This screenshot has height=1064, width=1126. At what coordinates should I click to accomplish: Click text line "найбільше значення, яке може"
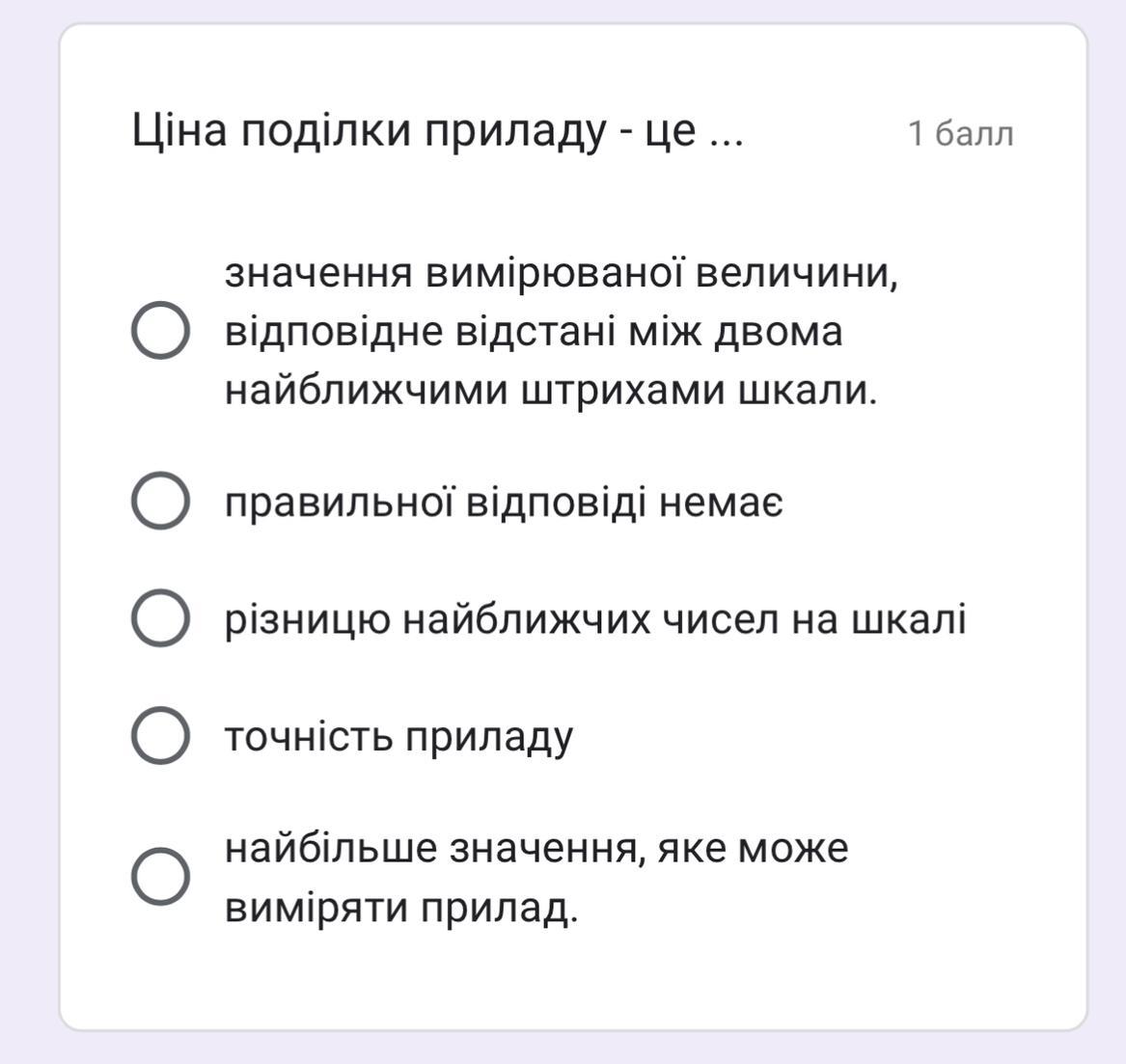536,848
